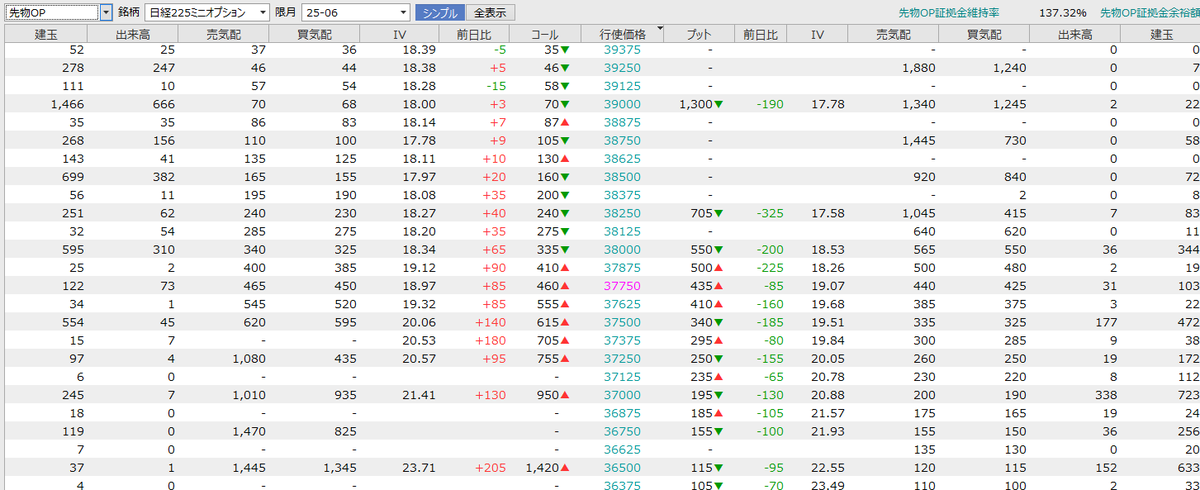Click call price 615 in 37500 row

click(x=547, y=321)
